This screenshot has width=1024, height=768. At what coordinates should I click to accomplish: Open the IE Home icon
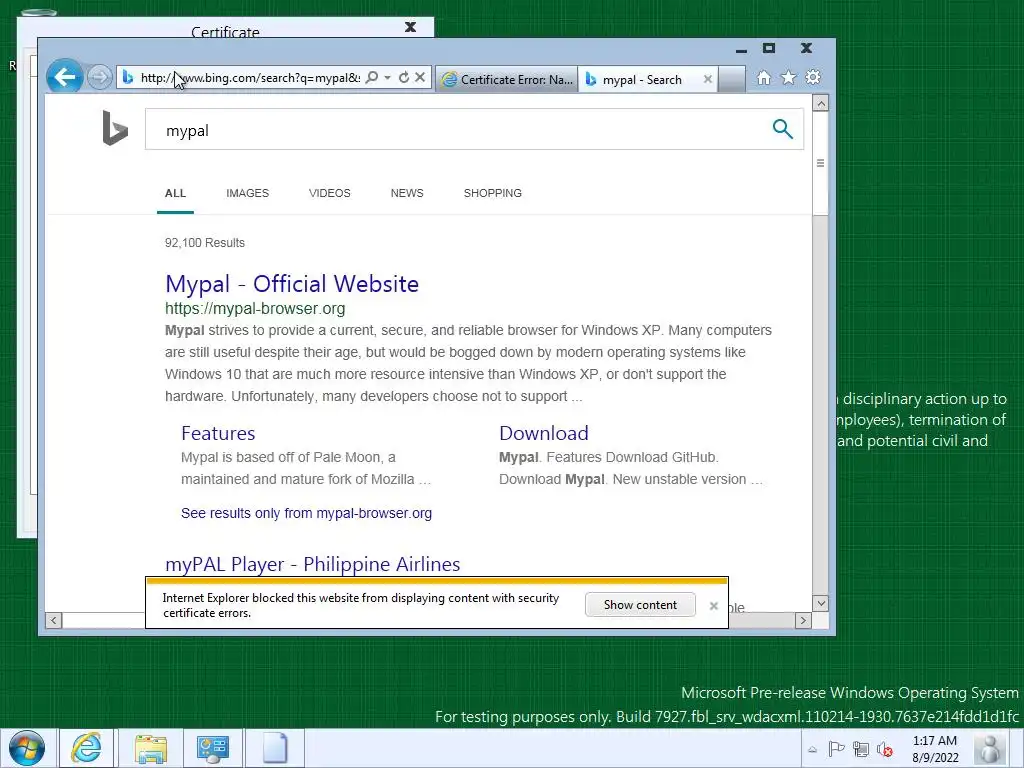(763, 78)
